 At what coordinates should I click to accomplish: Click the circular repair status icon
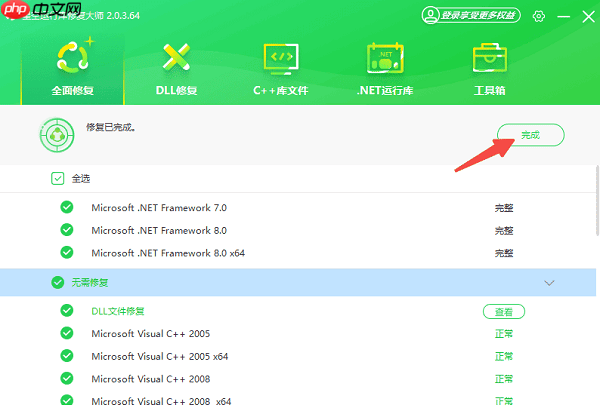pos(57,135)
